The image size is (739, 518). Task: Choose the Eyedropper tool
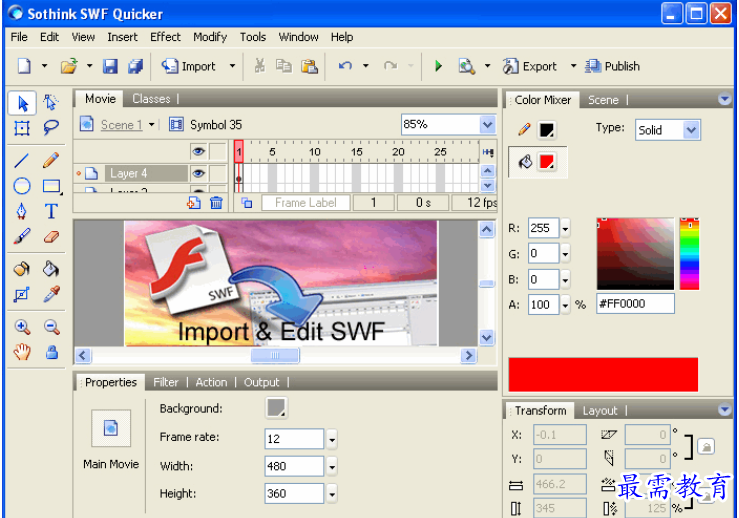click(x=51, y=294)
